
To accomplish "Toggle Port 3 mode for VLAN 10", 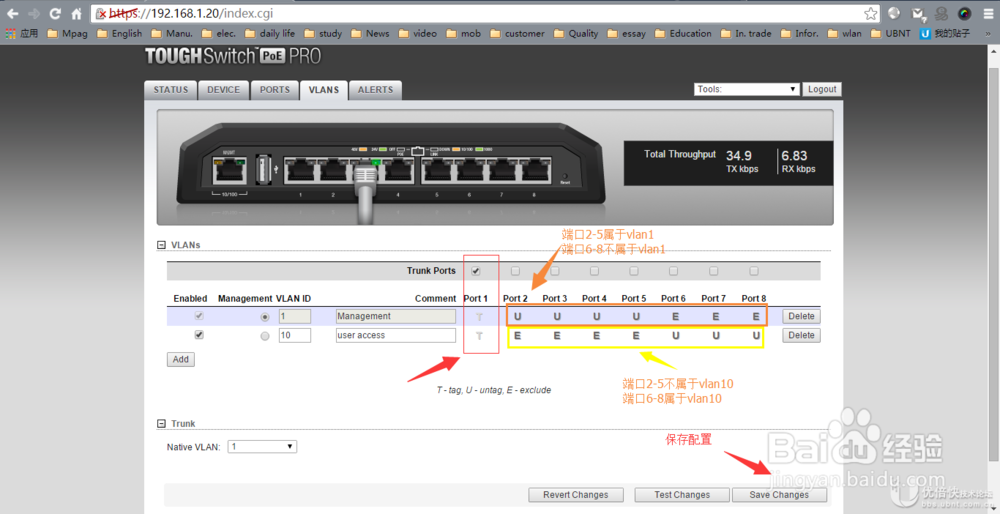I will pyautogui.click(x=557, y=335).
